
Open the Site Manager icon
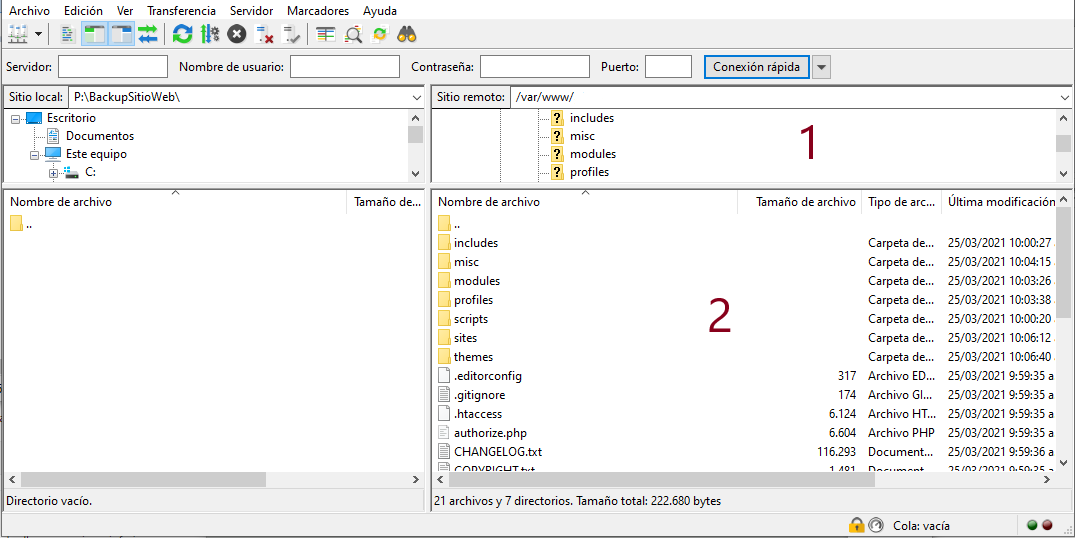tap(18, 34)
